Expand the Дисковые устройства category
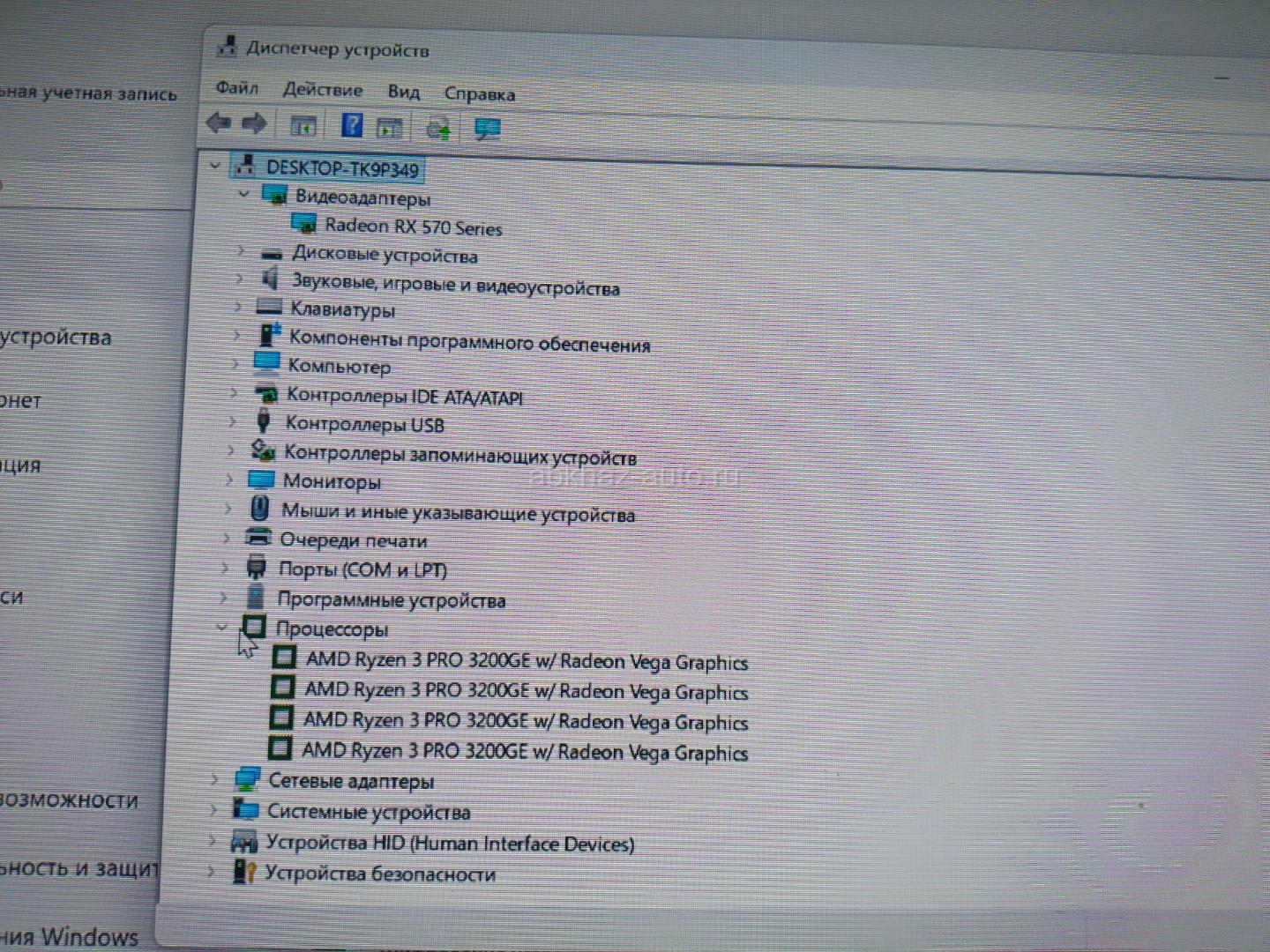 [240, 251]
